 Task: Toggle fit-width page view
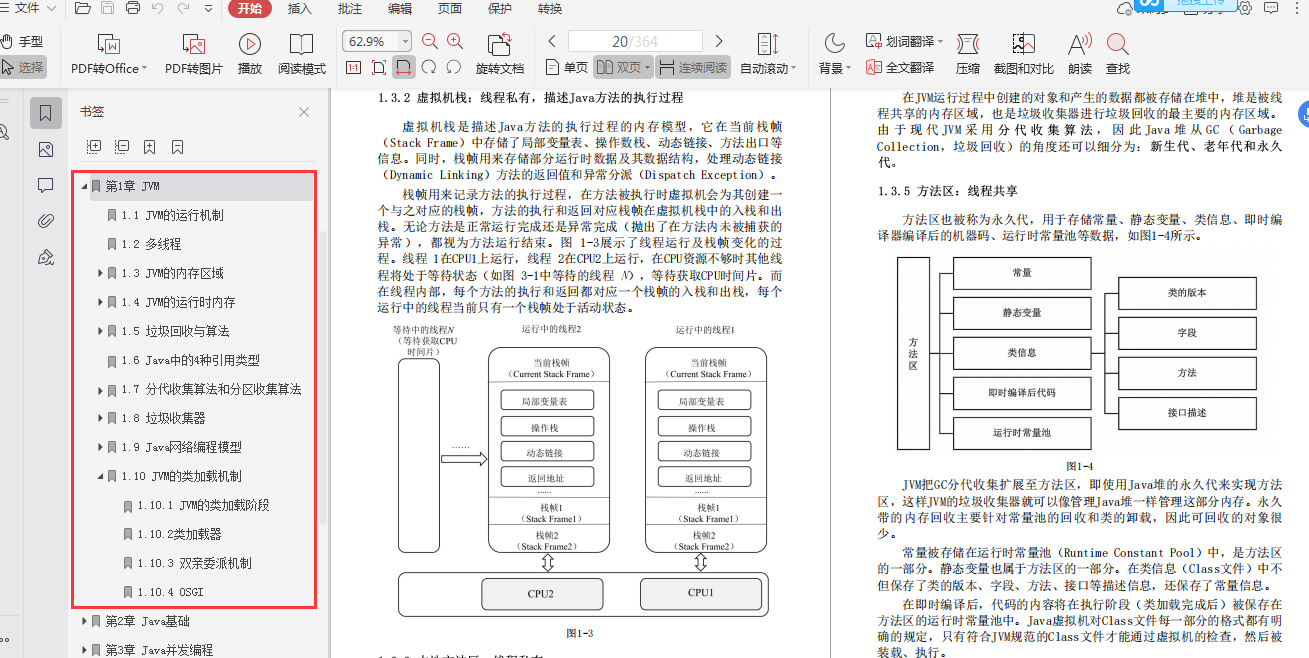(404, 67)
